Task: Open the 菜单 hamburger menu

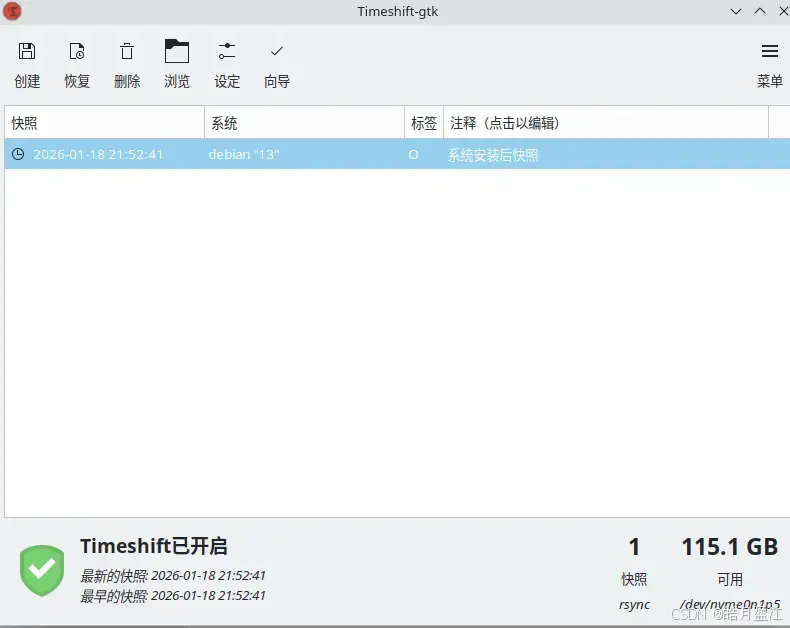Action: point(769,51)
